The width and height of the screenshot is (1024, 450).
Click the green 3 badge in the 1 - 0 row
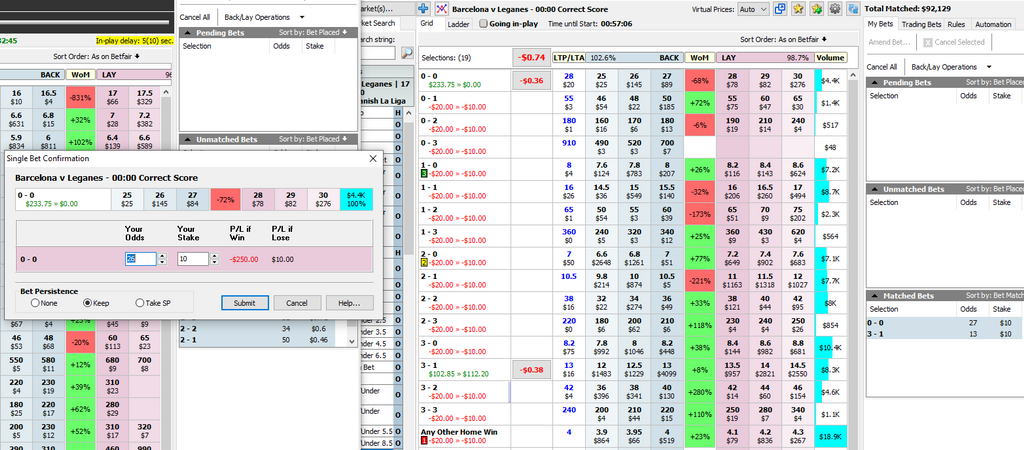point(424,173)
